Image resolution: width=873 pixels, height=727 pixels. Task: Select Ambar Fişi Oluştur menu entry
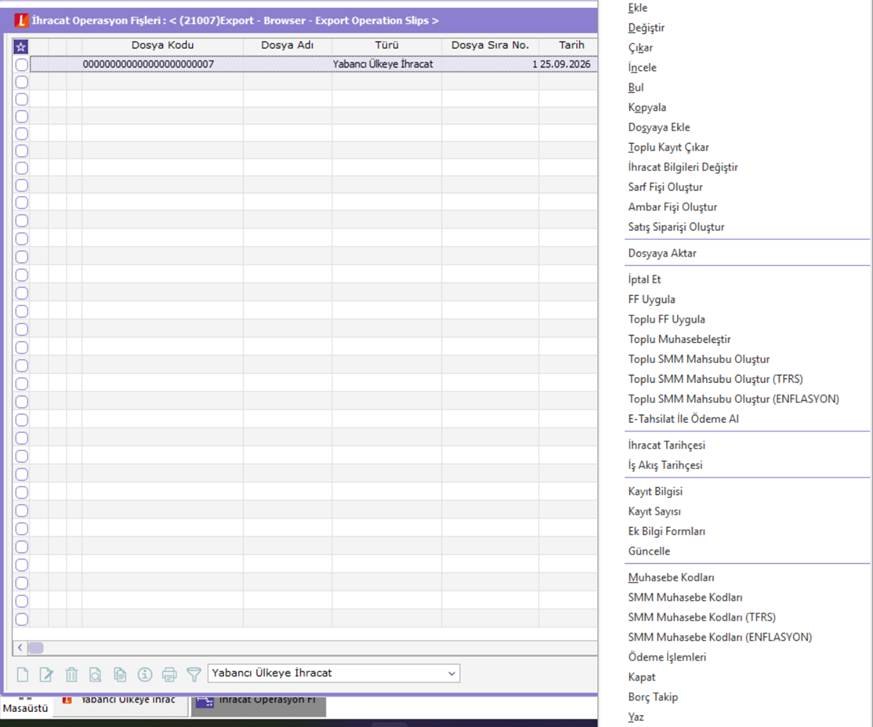tap(673, 207)
